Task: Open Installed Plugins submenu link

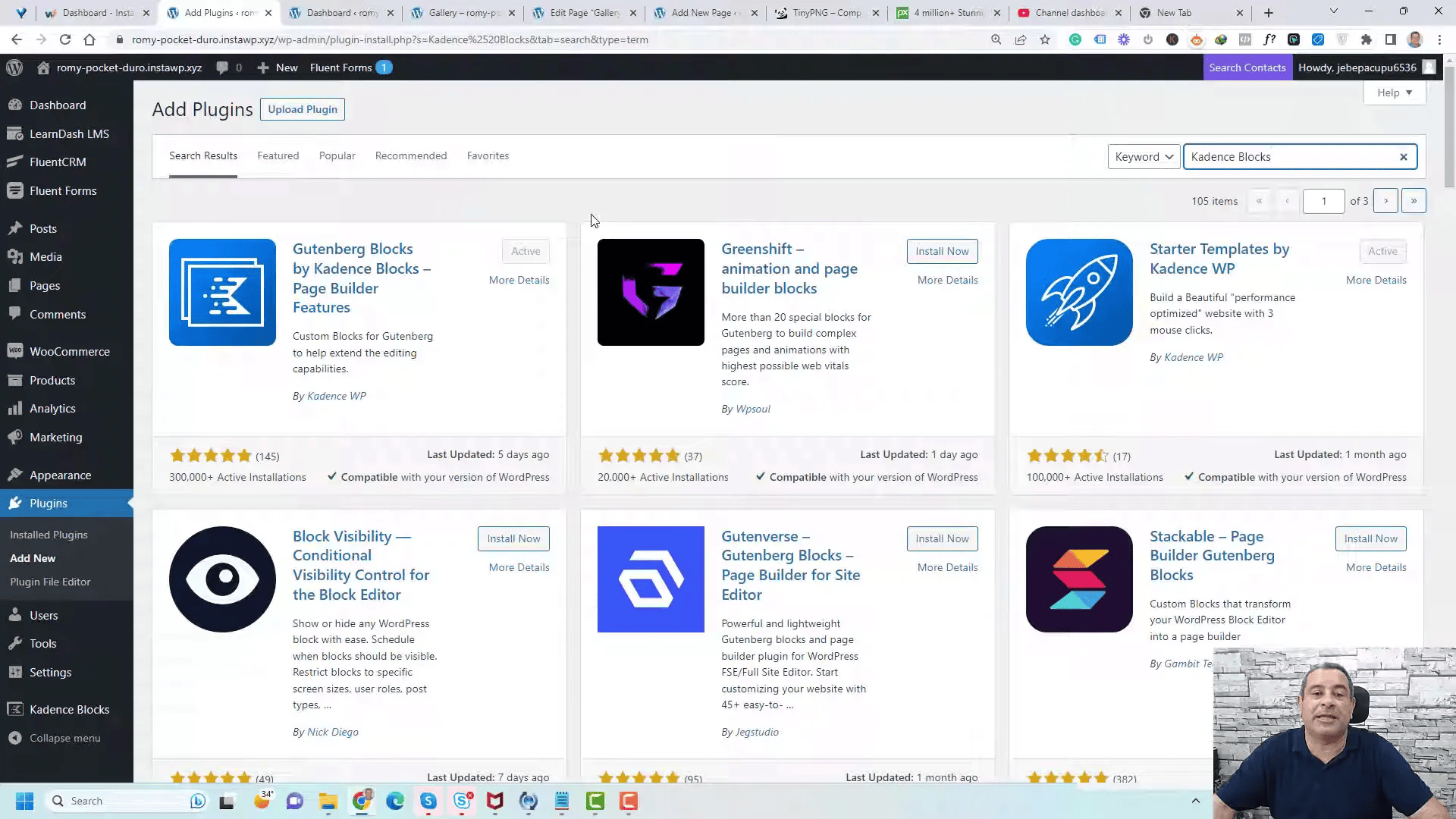Action: click(49, 535)
